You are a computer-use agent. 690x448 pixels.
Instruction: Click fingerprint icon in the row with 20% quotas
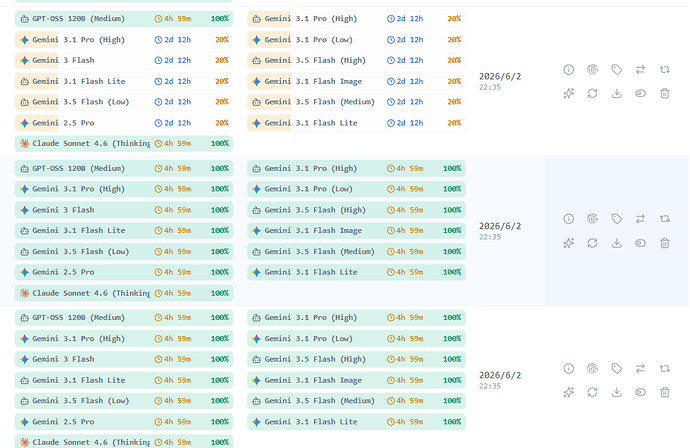(592, 70)
